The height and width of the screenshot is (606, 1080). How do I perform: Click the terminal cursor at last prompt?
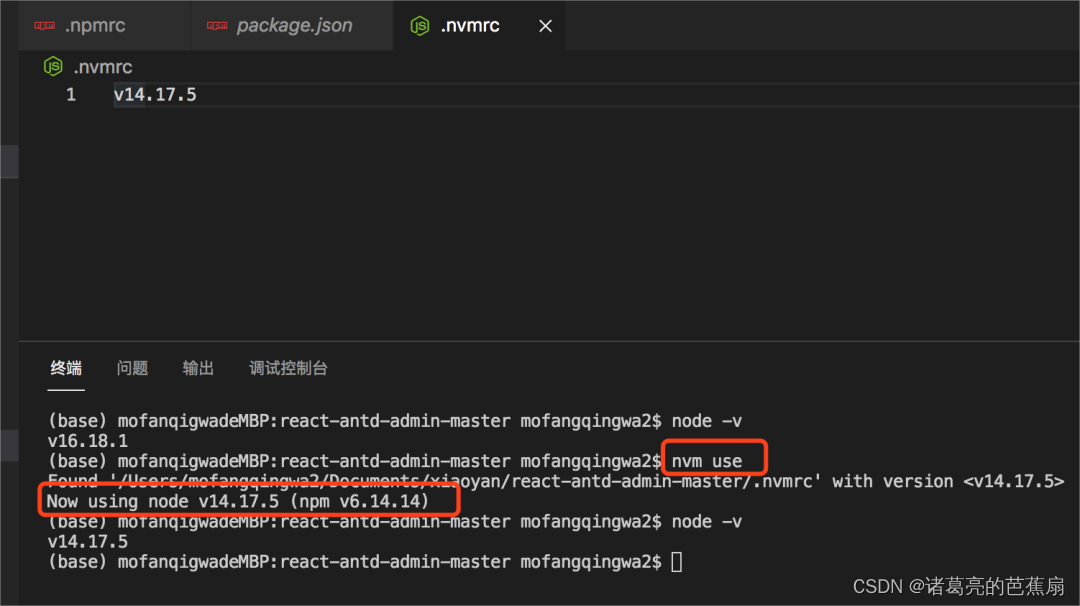click(x=677, y=562)
